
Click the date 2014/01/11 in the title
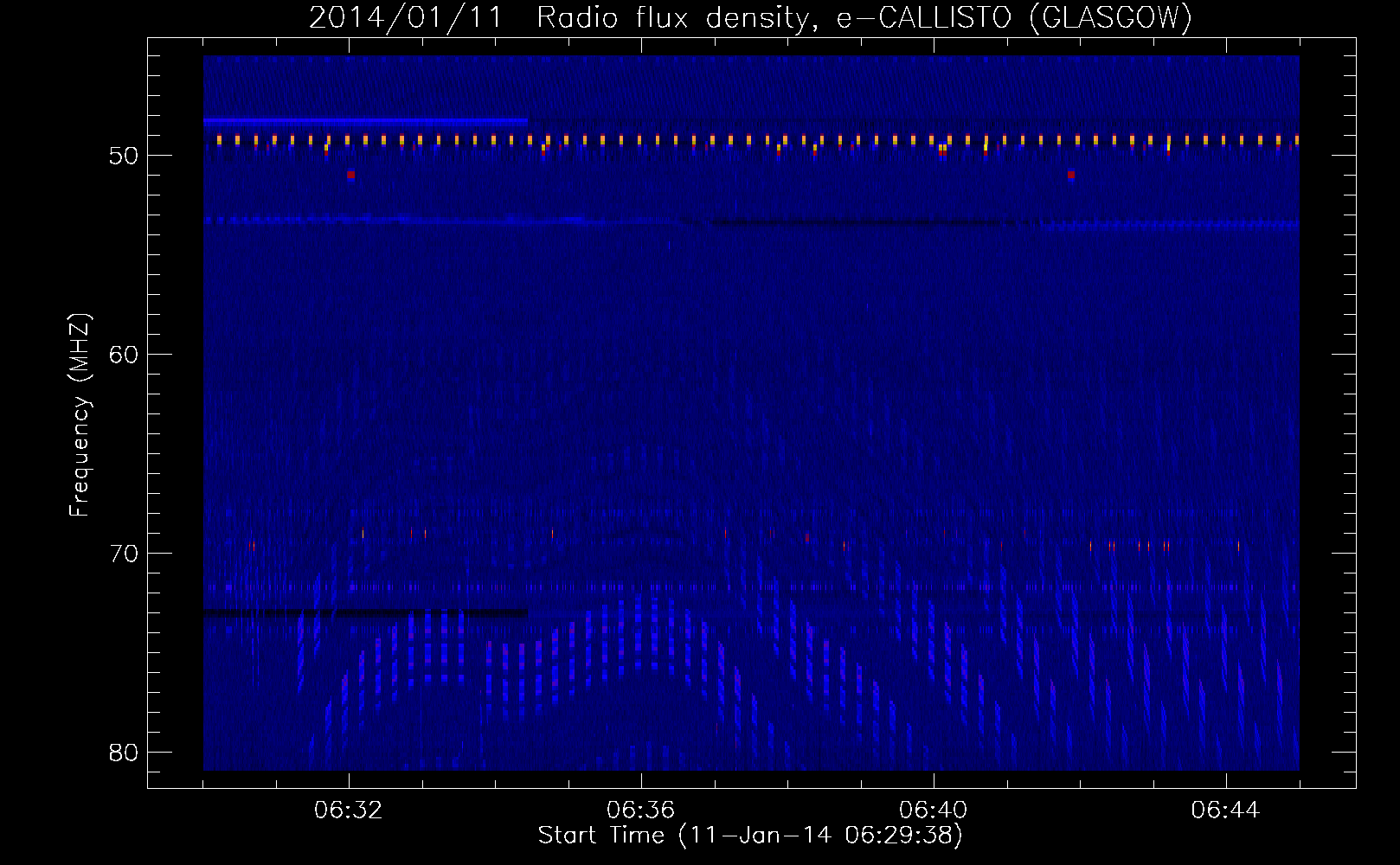click(x=405, y=18)
